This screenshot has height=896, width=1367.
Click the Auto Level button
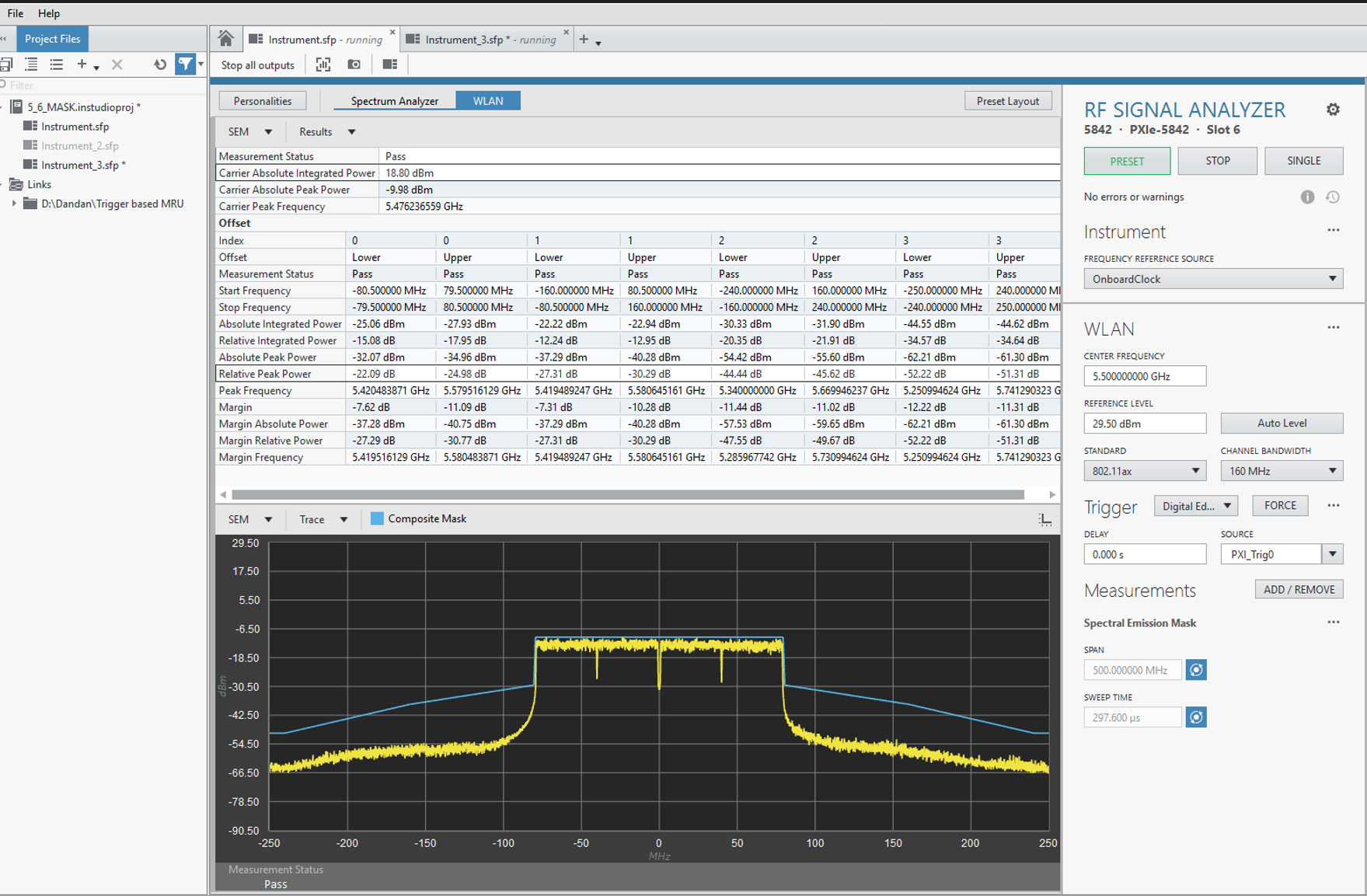[x=1282, y=424]
